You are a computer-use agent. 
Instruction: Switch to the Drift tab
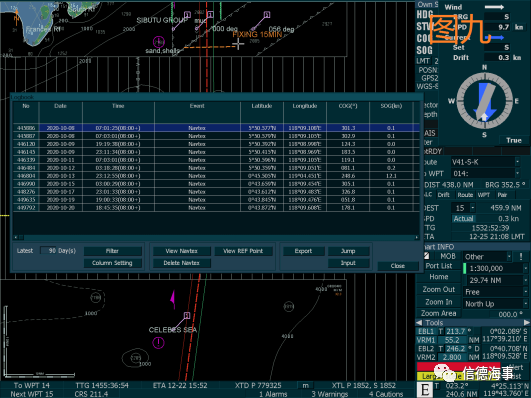click(x=443, y=195)
